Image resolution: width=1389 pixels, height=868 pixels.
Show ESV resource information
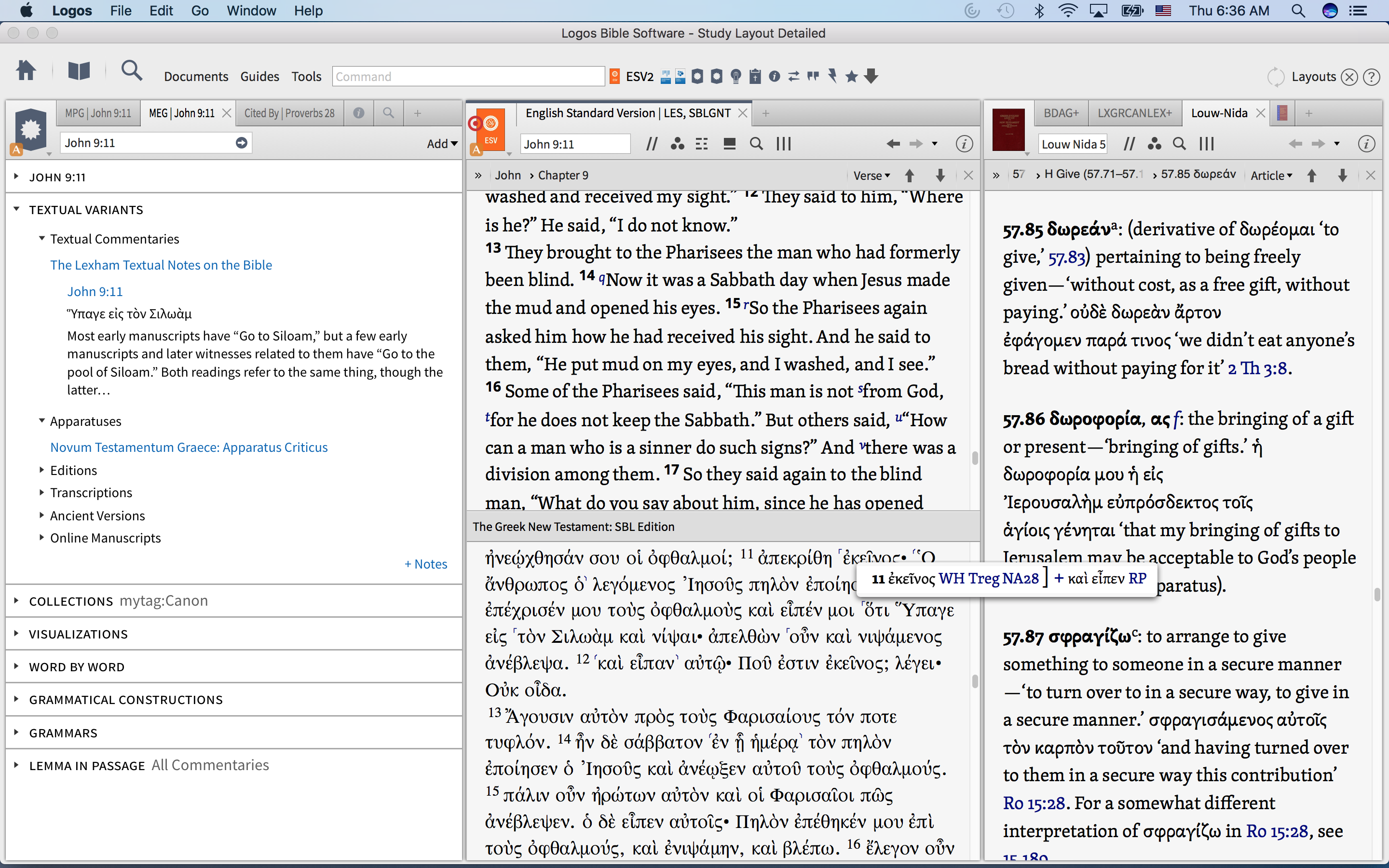[964, 144]
